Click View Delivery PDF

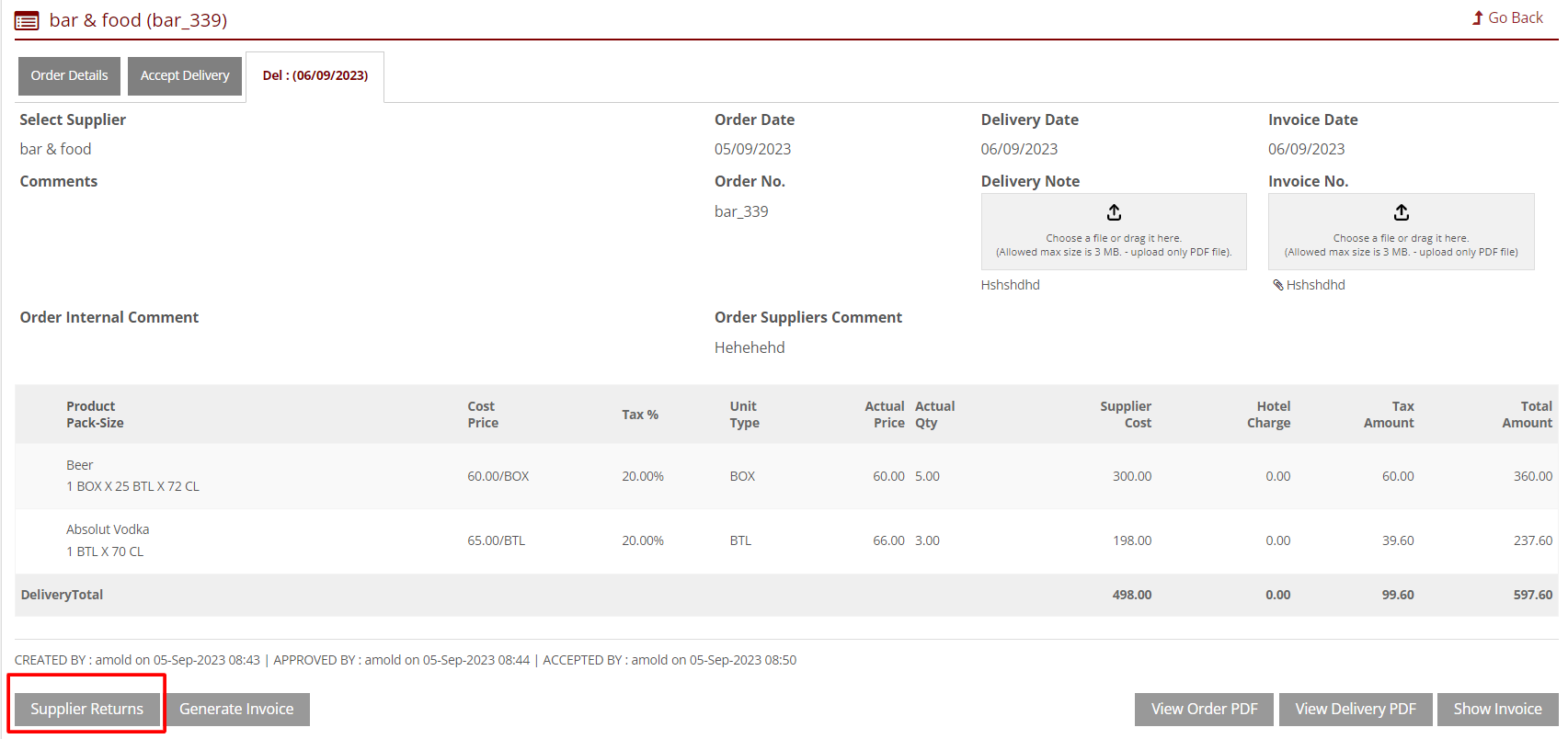tap(1355, 709)
